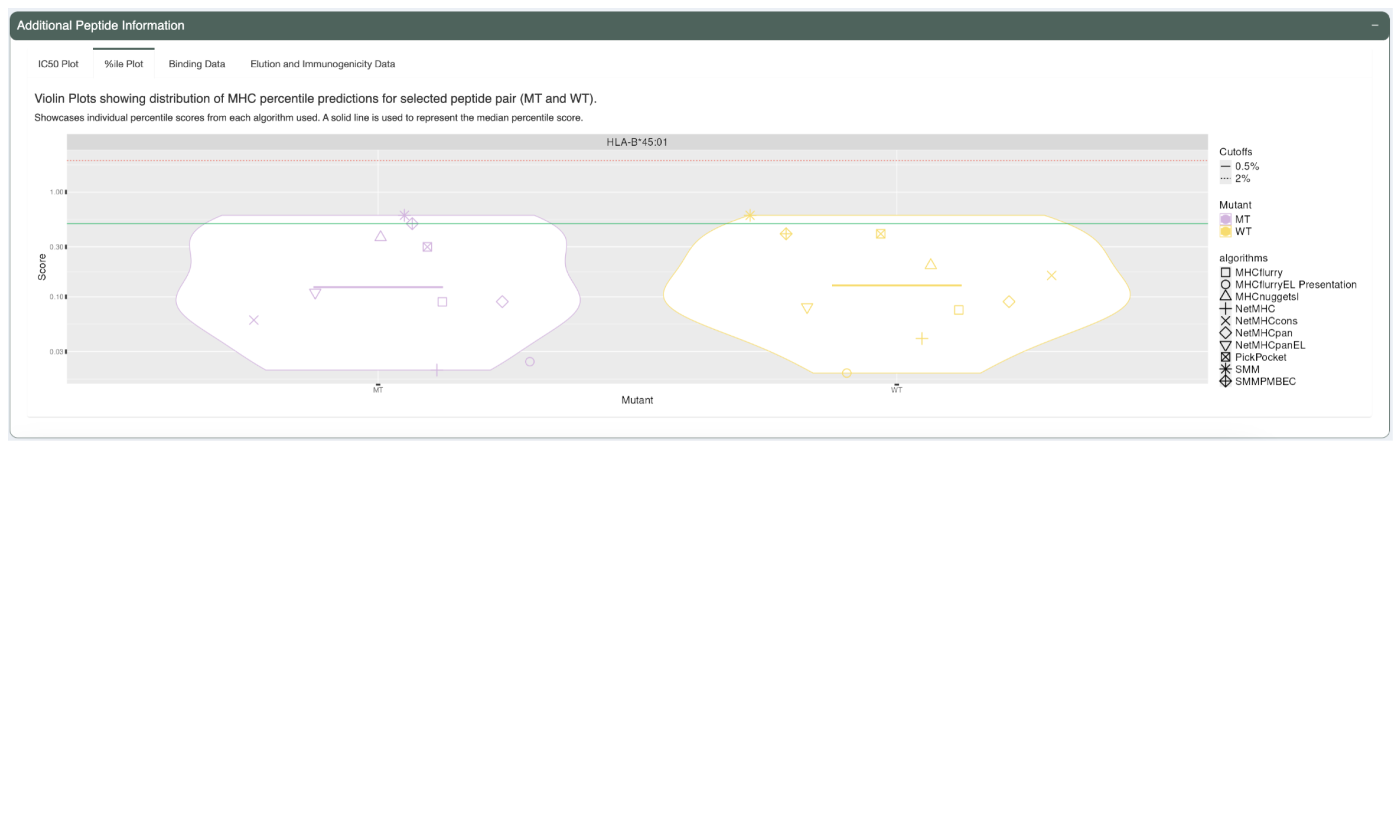The height and width of the screenshot is (840, 1400).
Task: Click the median line inside the WT violin
Action: pos(896,284)
